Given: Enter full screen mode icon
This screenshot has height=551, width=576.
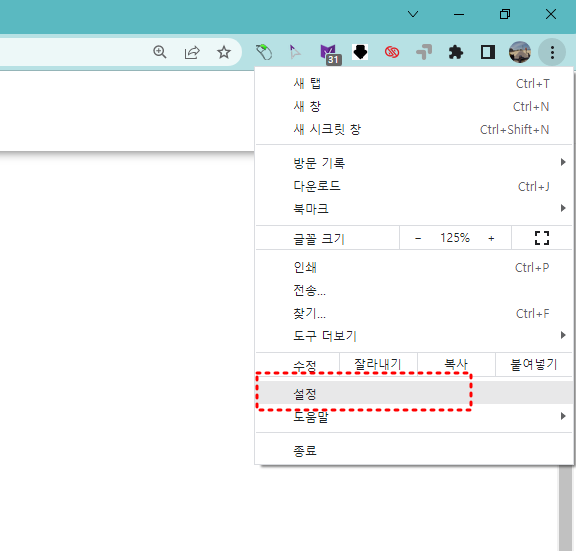Looking at the screenshot, I should (542, 238).
